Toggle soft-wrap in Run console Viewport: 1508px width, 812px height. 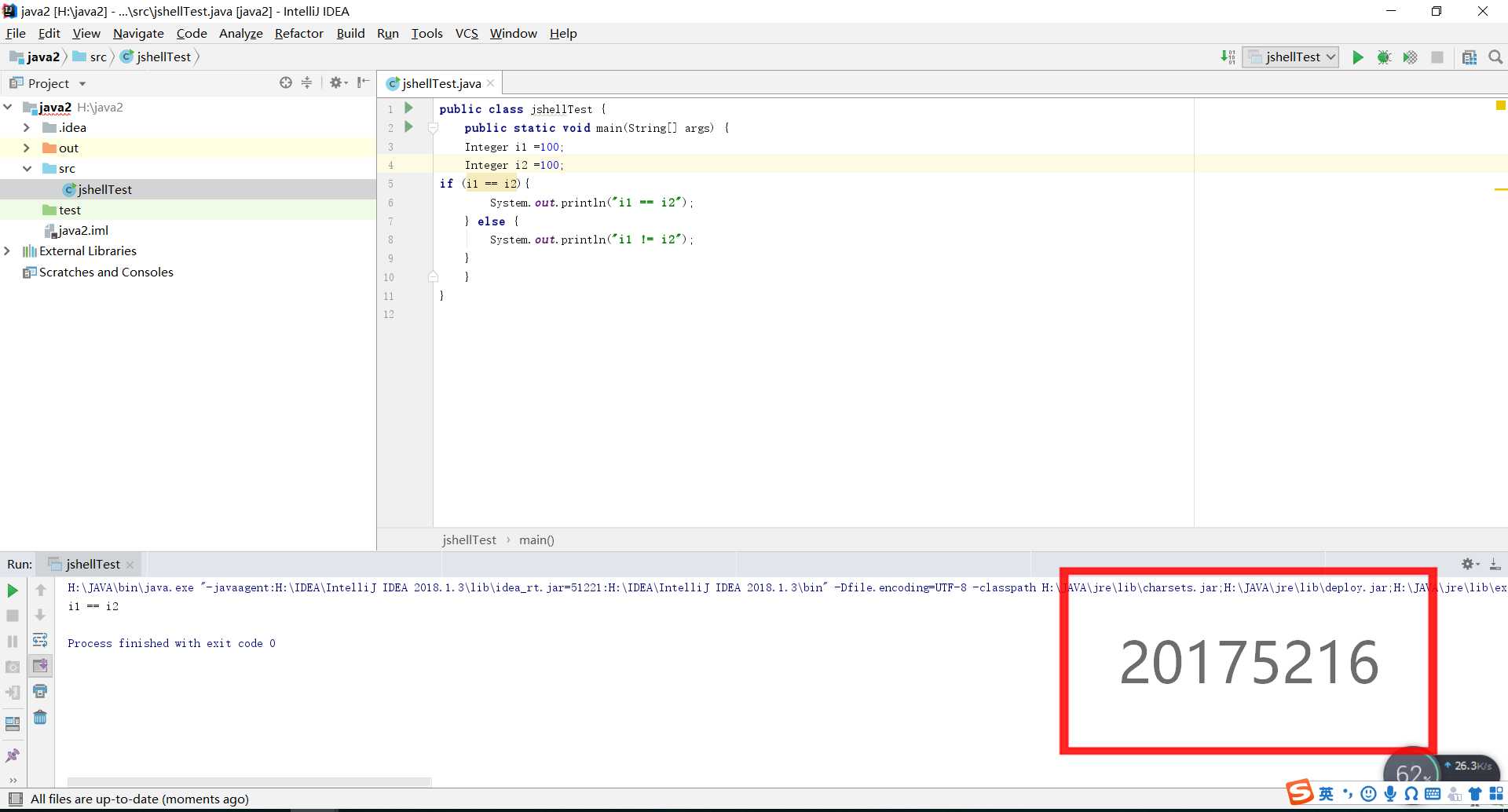[41, 640]
